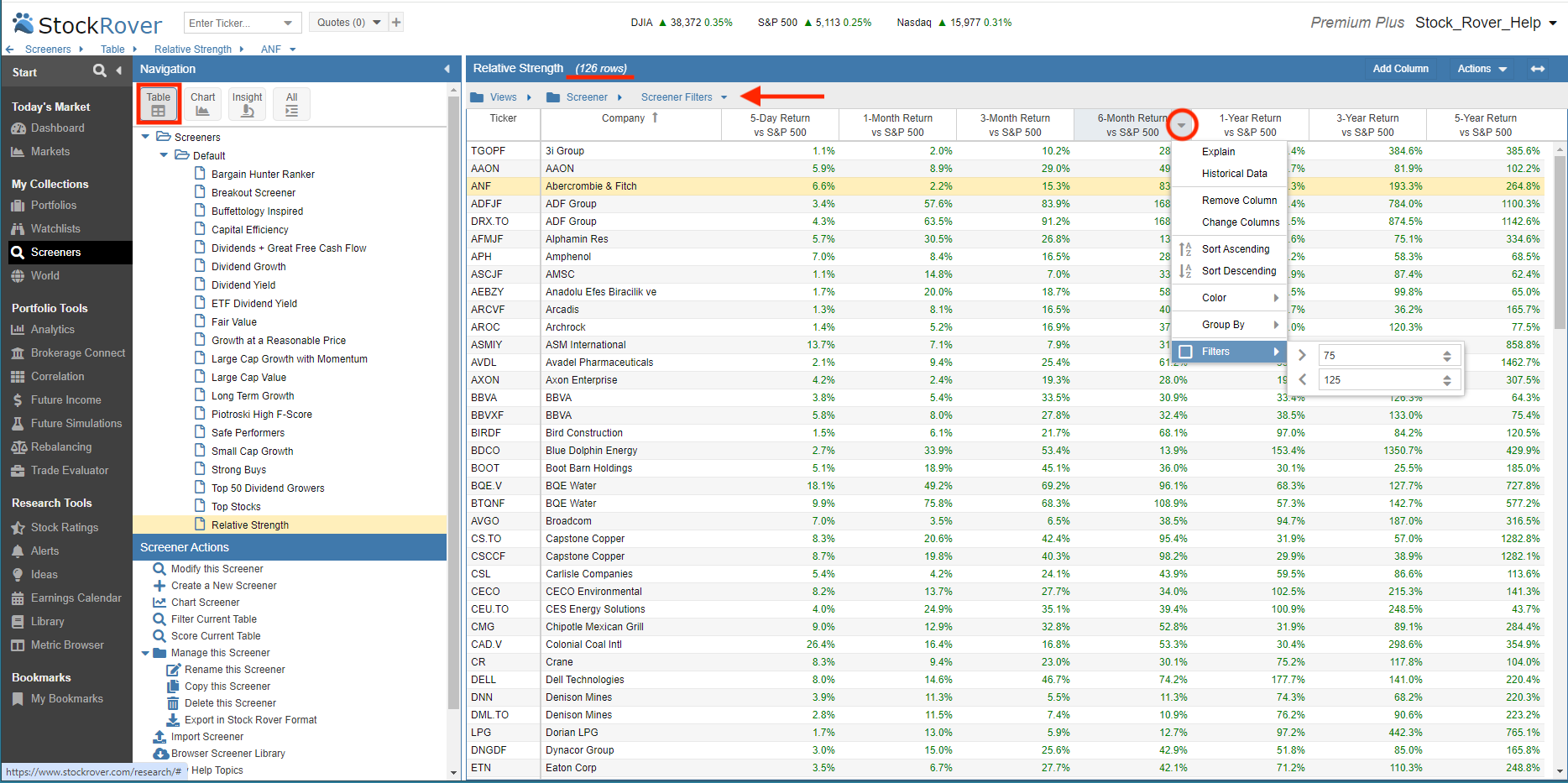Open Portfolios icon under My Collections

click(x=18, y=206)
